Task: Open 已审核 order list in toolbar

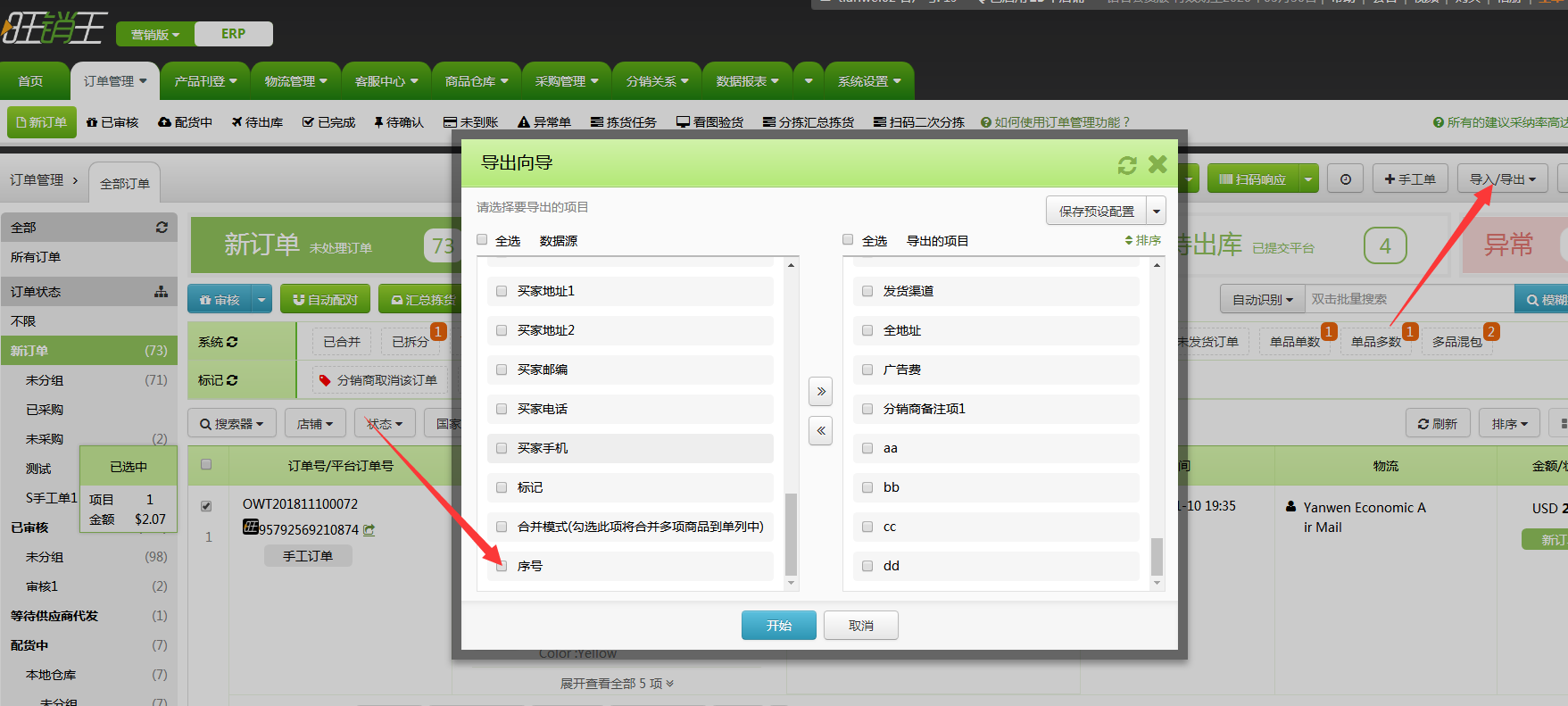Action: pos(112,122)
